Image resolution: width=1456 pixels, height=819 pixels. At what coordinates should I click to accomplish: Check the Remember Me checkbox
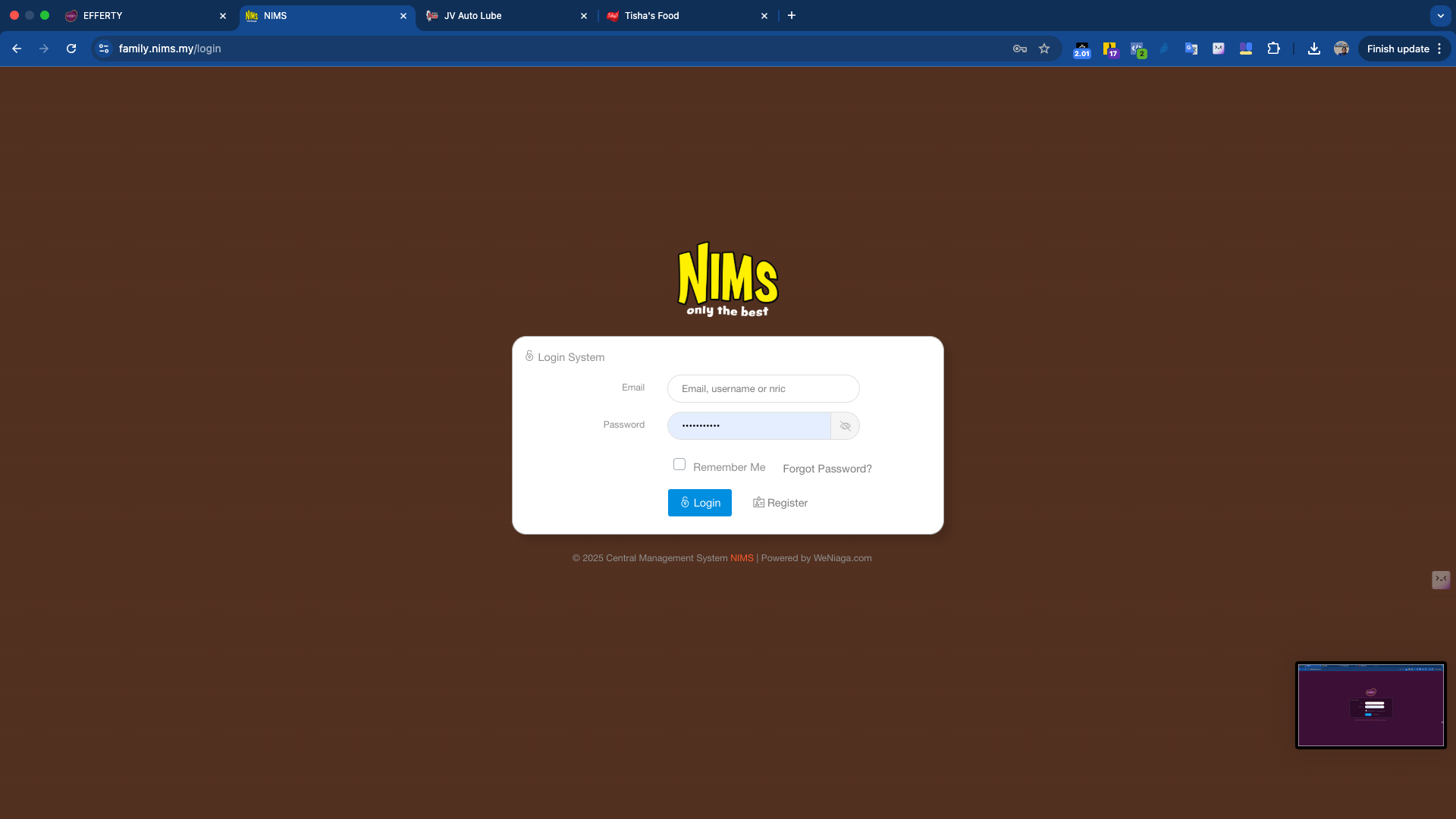[679, 464]
